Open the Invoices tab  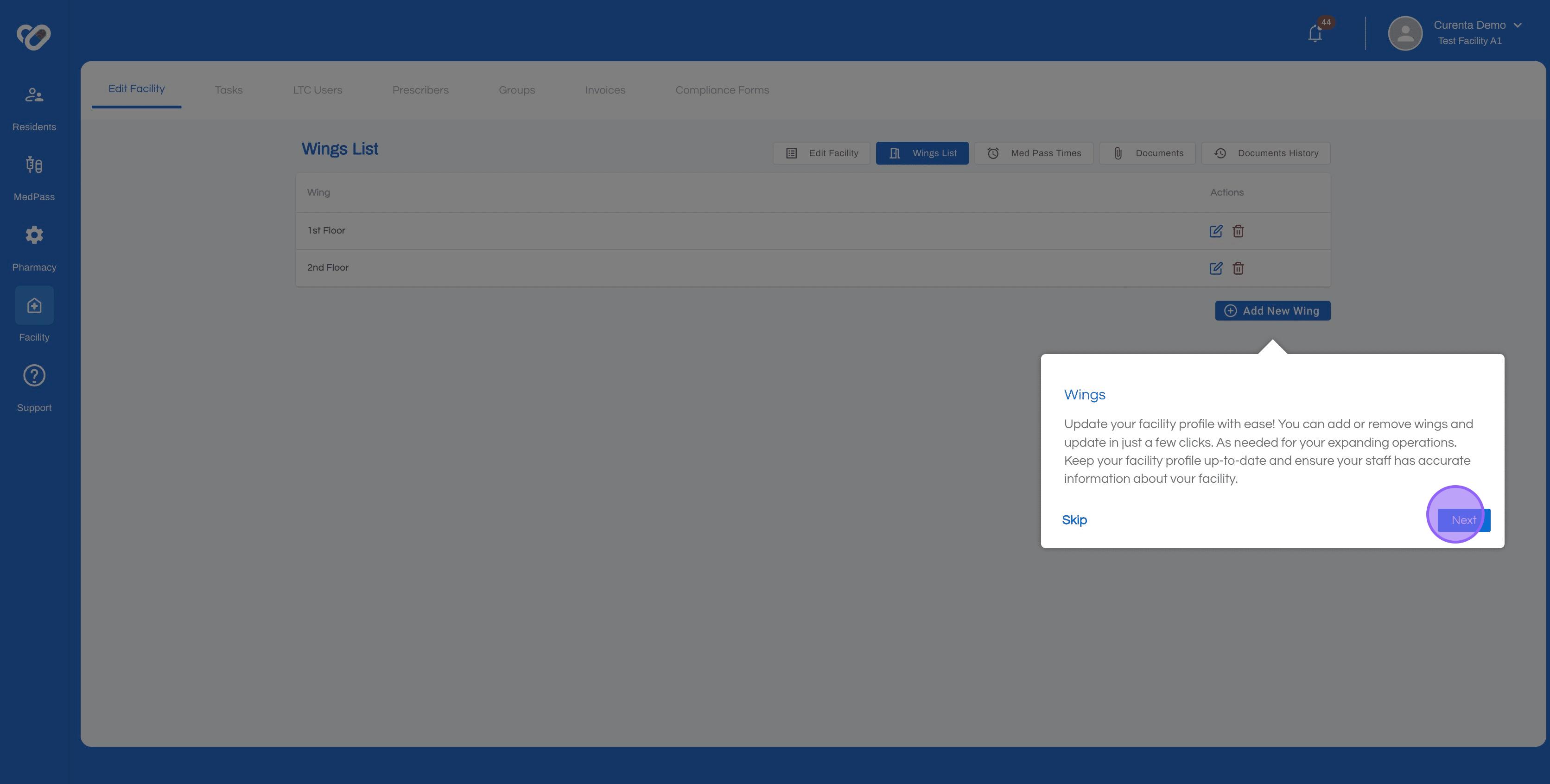pyautogui.click(x=605, y=90)
